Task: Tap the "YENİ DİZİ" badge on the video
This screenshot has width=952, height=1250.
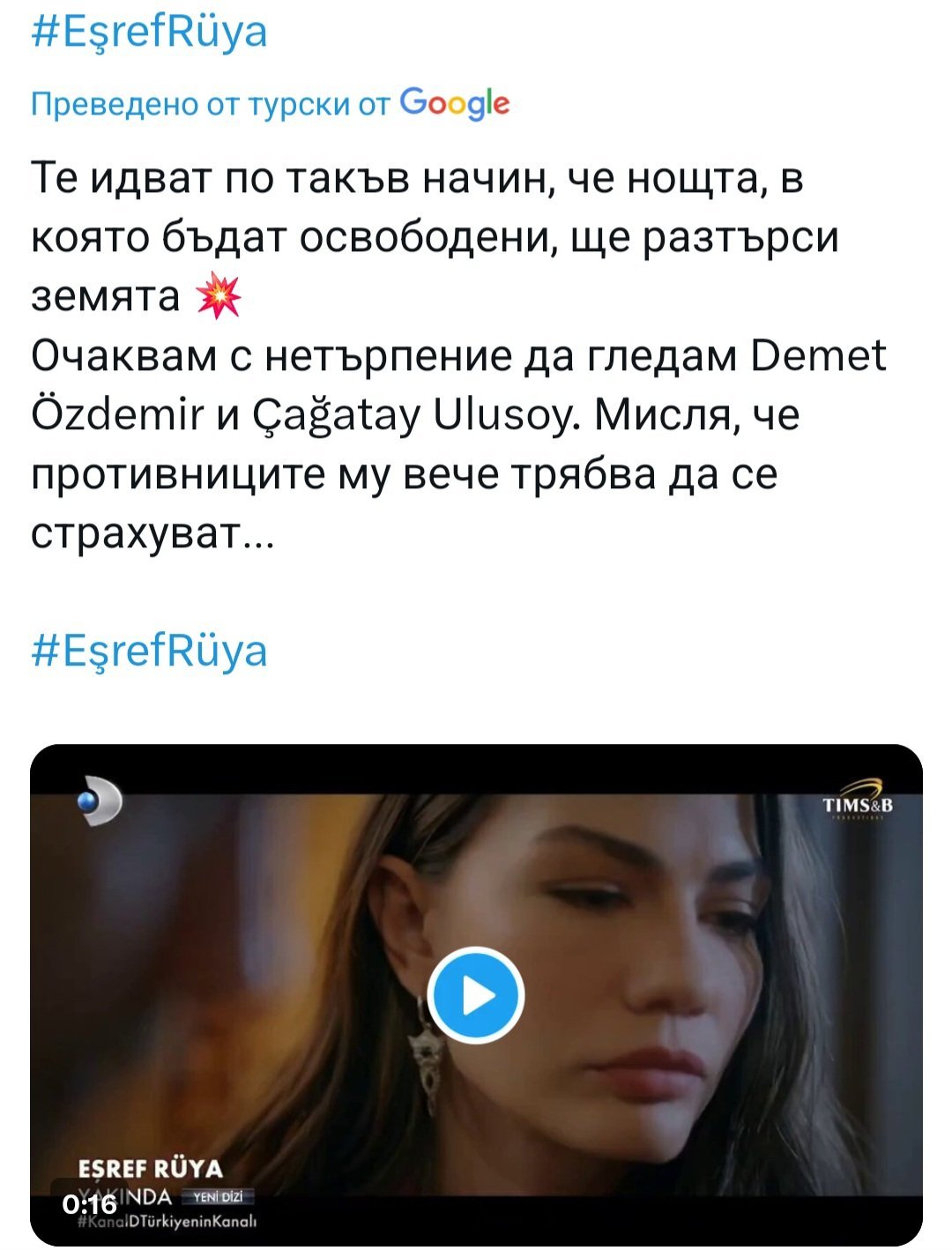Action: [x=218, y=1196]
